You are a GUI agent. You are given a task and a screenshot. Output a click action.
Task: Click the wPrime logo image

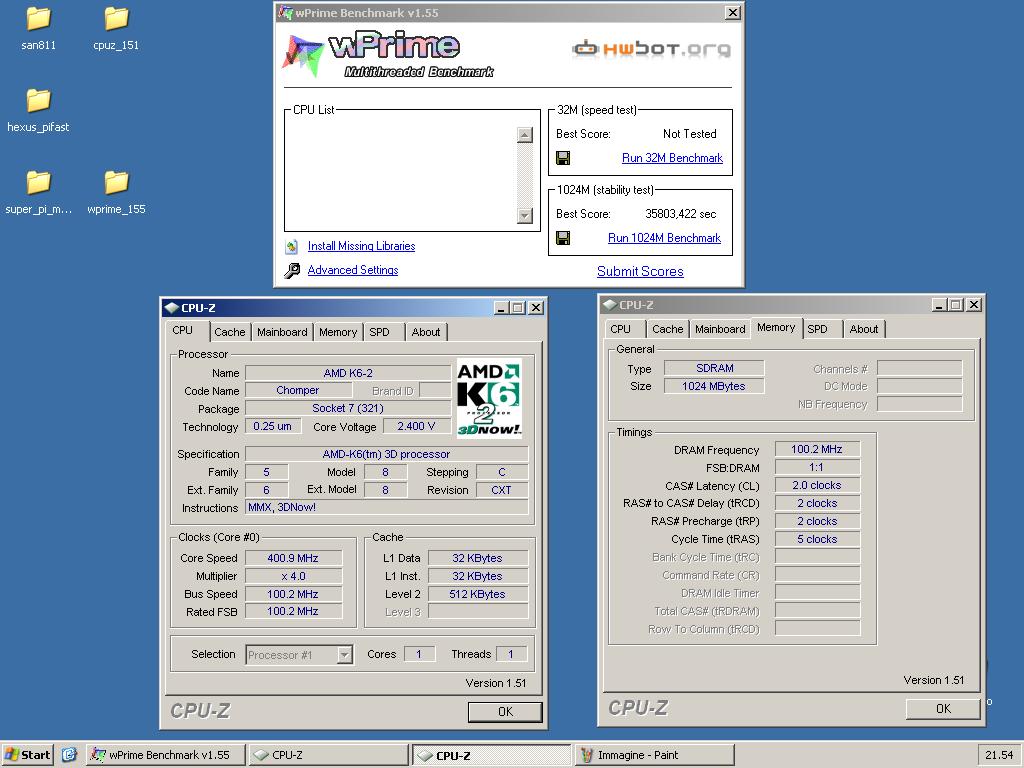(x=388, y=55)
